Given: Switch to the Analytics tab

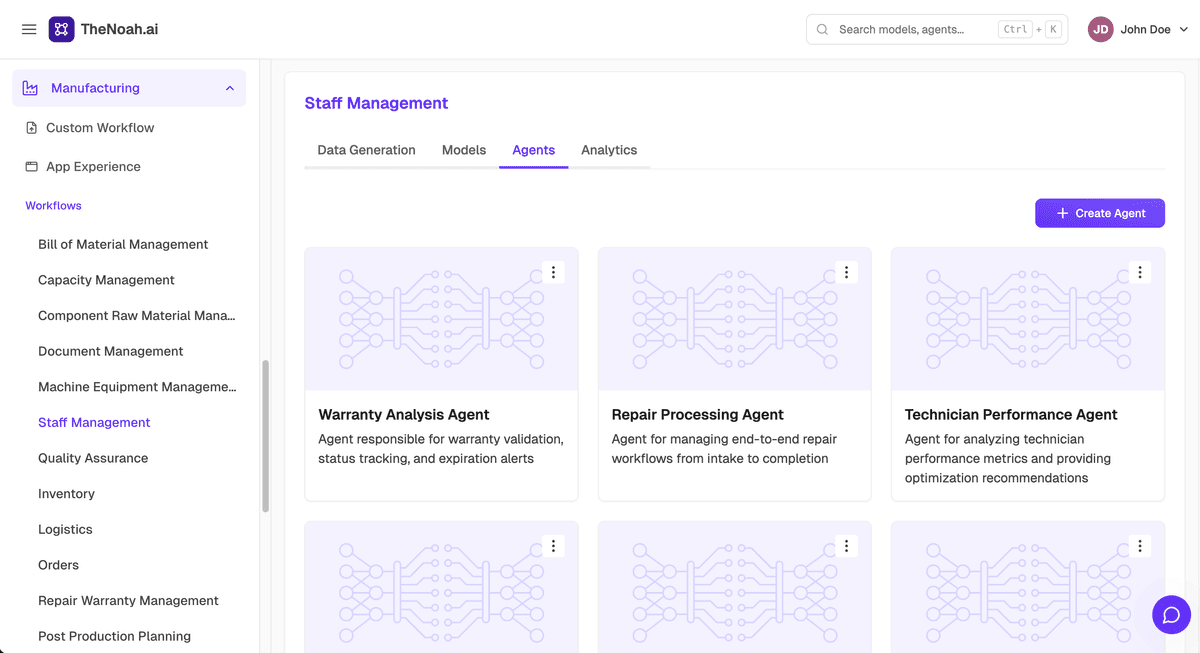Looking at the screenshot, I should 609,150.
